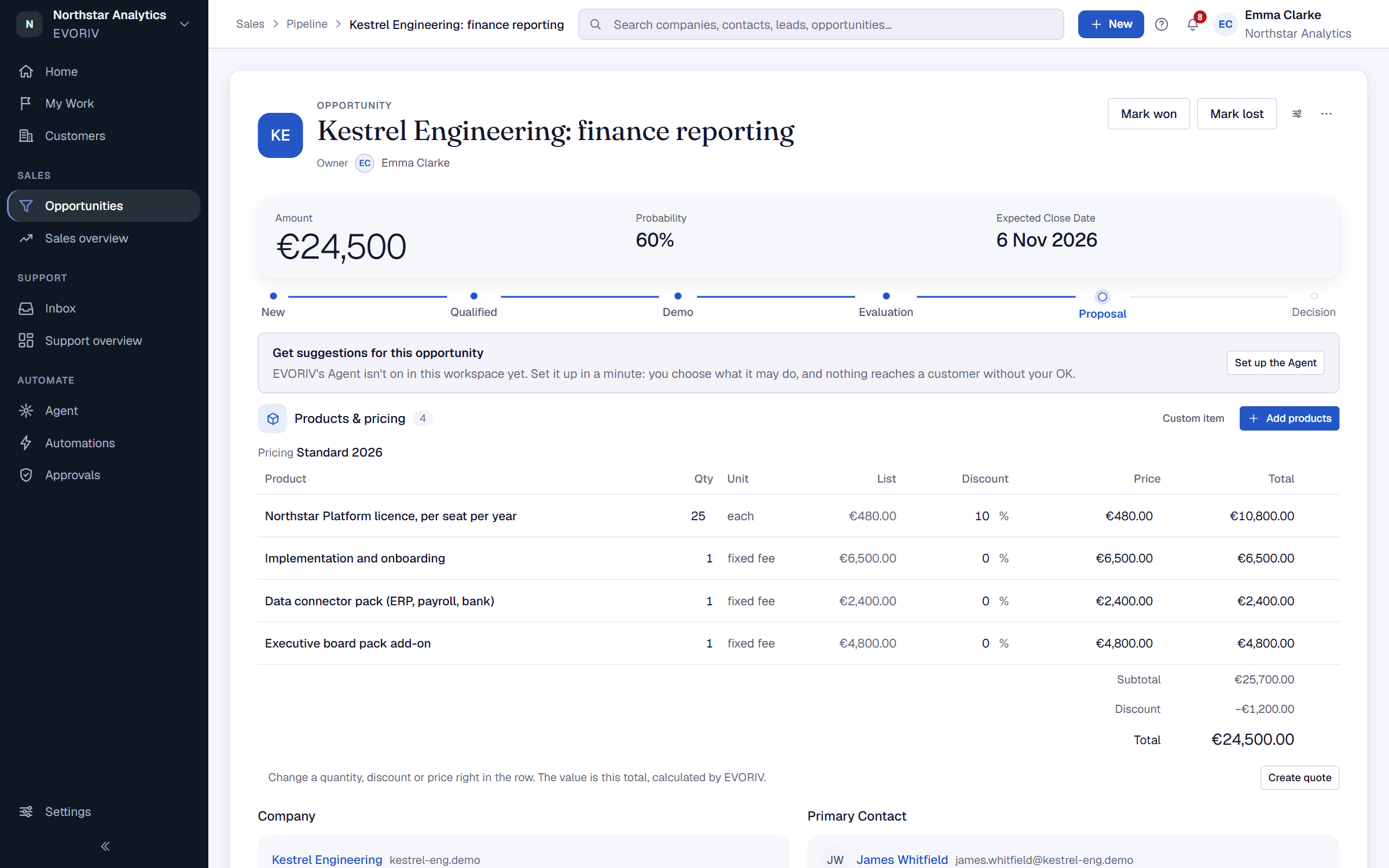1389x868 pixels.
Task: Select the Evaluation pipeline stage
Action: tap(885, 305)
